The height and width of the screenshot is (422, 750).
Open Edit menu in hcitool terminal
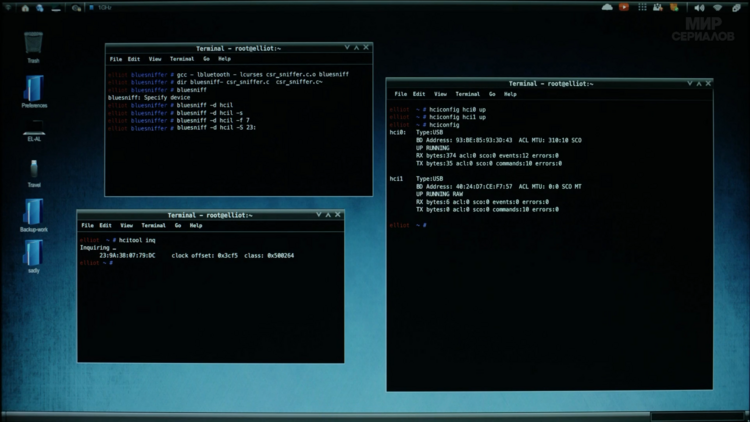tap(106, 225)
